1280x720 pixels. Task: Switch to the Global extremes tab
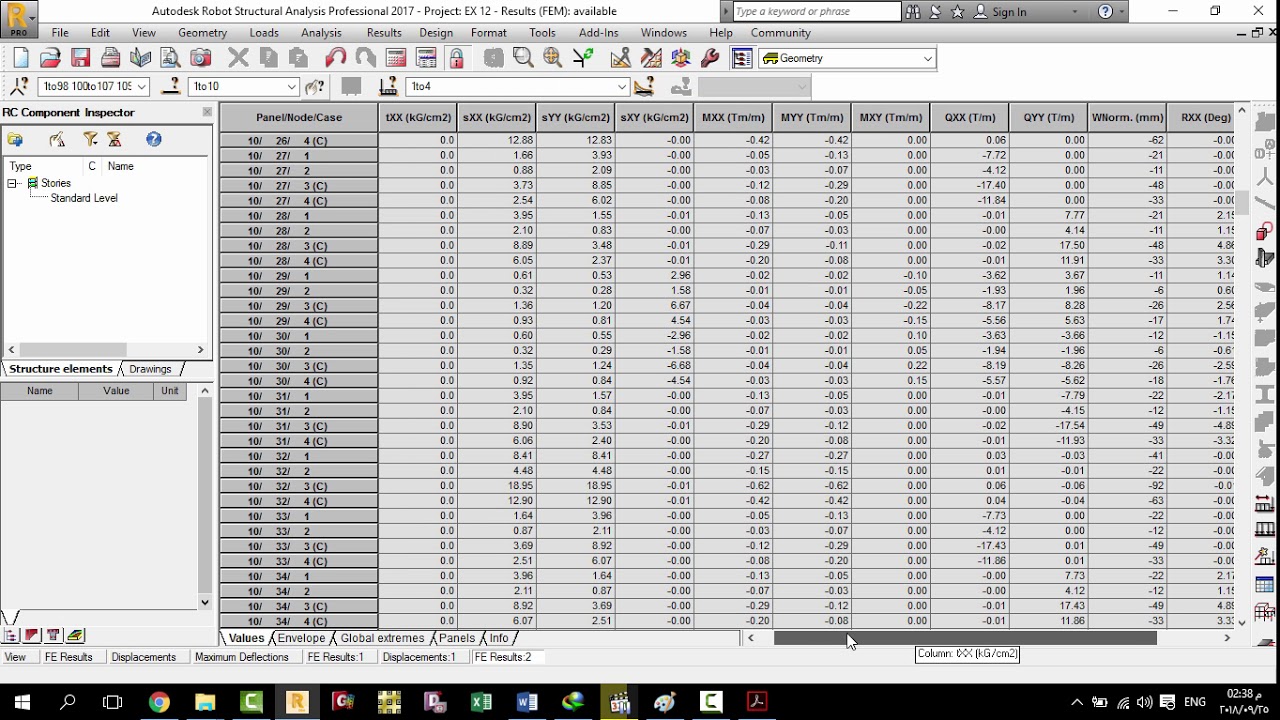[382, 638]
